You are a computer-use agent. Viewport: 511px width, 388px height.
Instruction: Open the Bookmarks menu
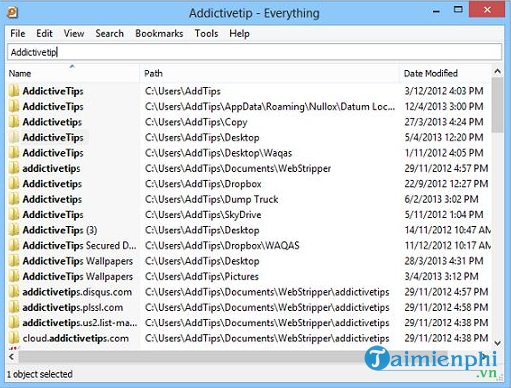(159, 34)
